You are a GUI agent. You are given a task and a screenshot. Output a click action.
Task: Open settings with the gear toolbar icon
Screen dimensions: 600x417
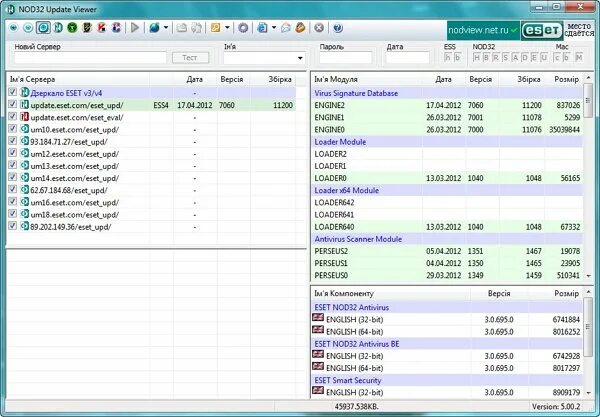[x=243, y=28]
